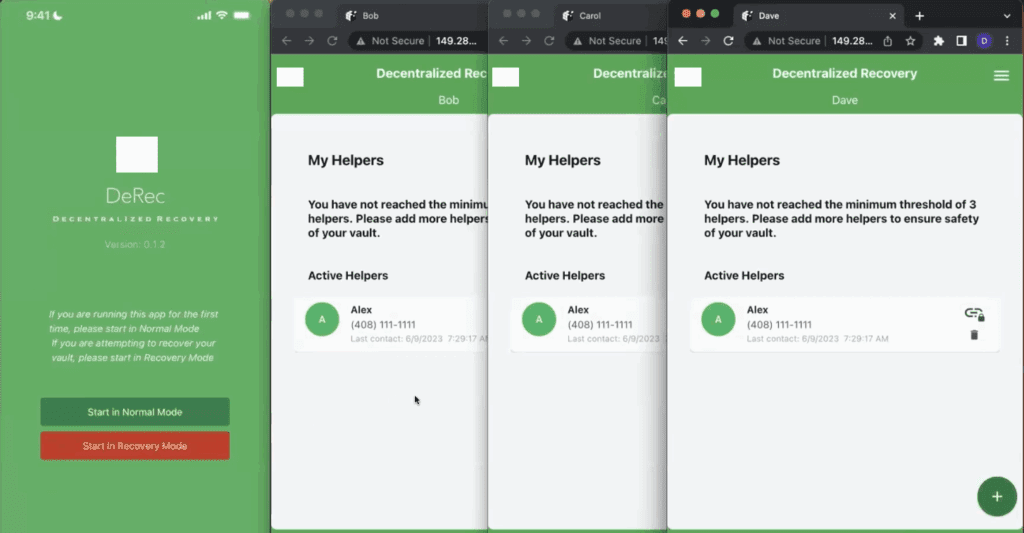Screen dimensions: 1024x533
Task: Open the Chrome extensions puzzle icon
Action: [939, 41]
